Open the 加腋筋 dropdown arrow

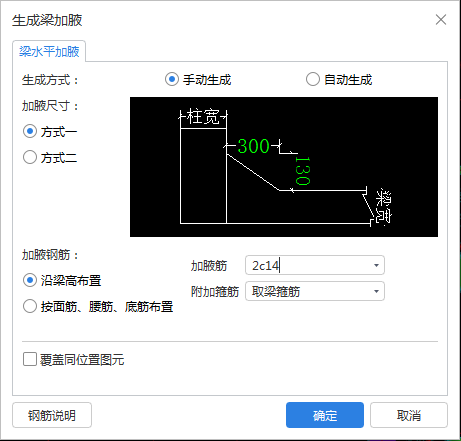[x=376, y=265]
